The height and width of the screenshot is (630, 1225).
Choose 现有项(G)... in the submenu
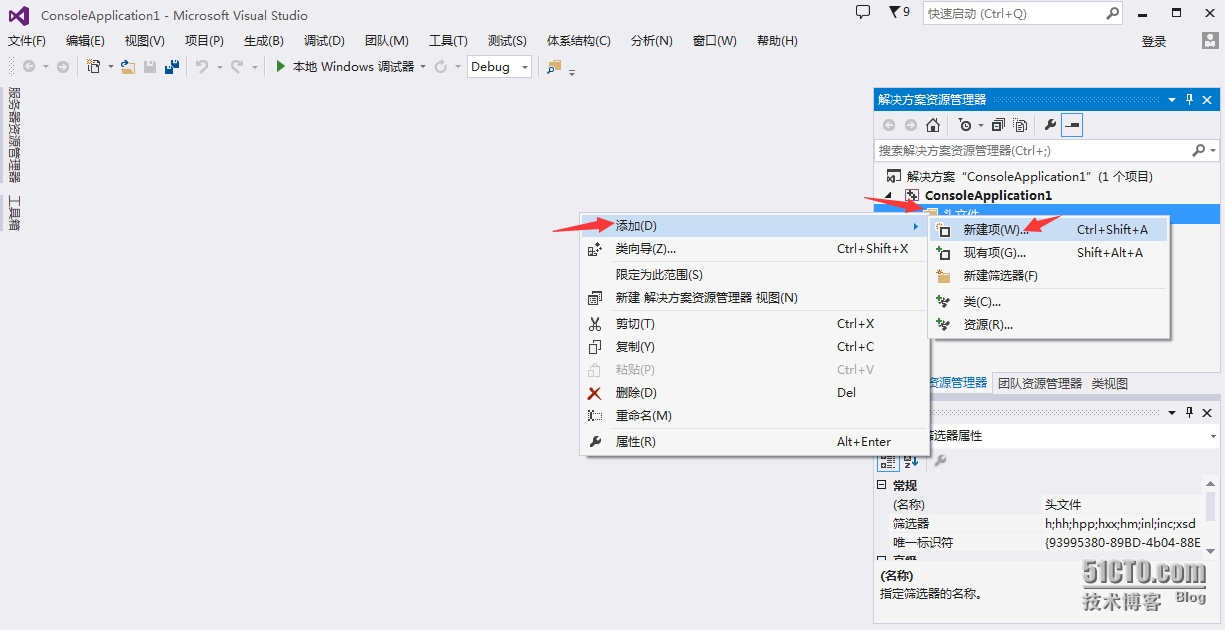1049,252
